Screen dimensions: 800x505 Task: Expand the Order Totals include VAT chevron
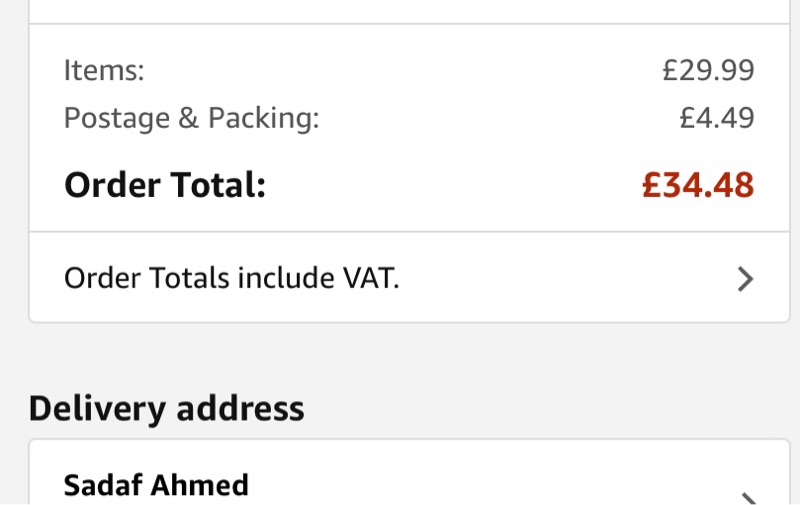(745, 279)
